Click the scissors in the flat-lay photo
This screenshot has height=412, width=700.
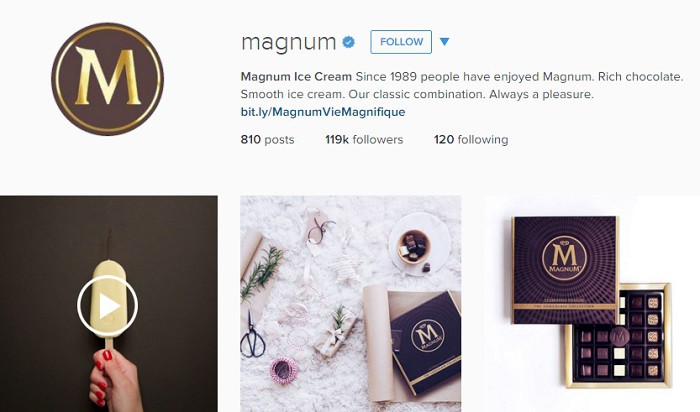[253, 334]
